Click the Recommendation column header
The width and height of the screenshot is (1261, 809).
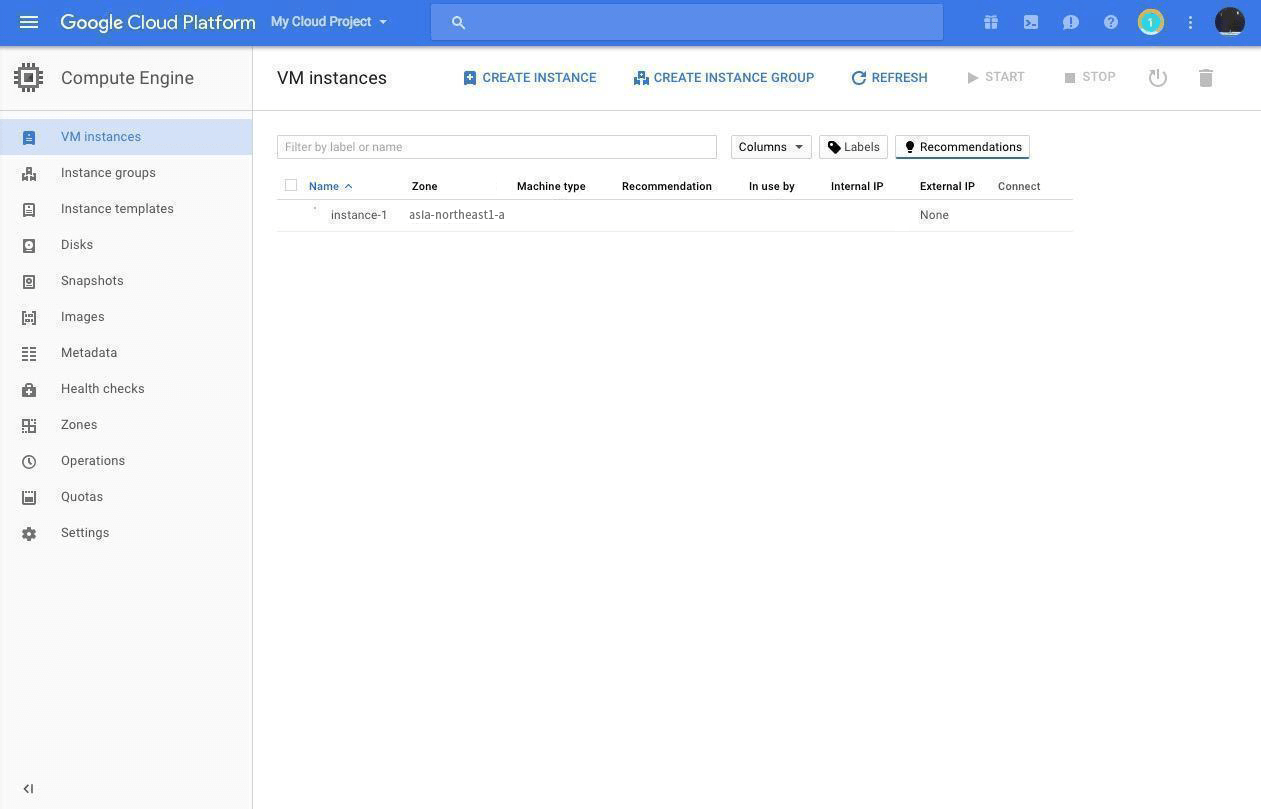tap(667, 186)
